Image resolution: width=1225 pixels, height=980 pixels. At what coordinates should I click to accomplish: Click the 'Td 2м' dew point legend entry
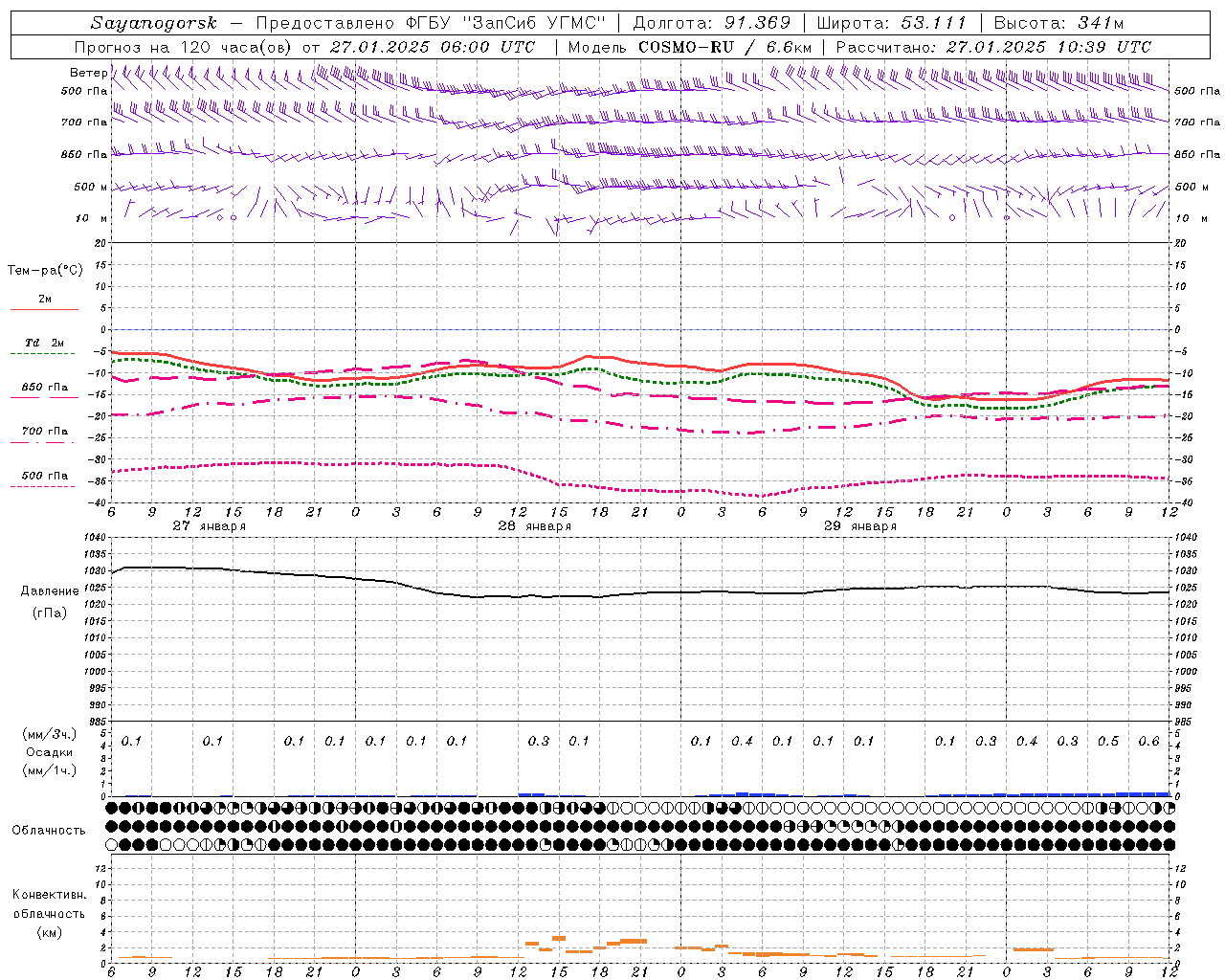click(44, 343)
